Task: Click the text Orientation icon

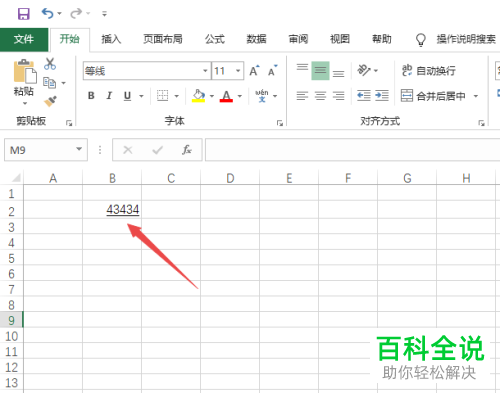Action: click(364, 70)
